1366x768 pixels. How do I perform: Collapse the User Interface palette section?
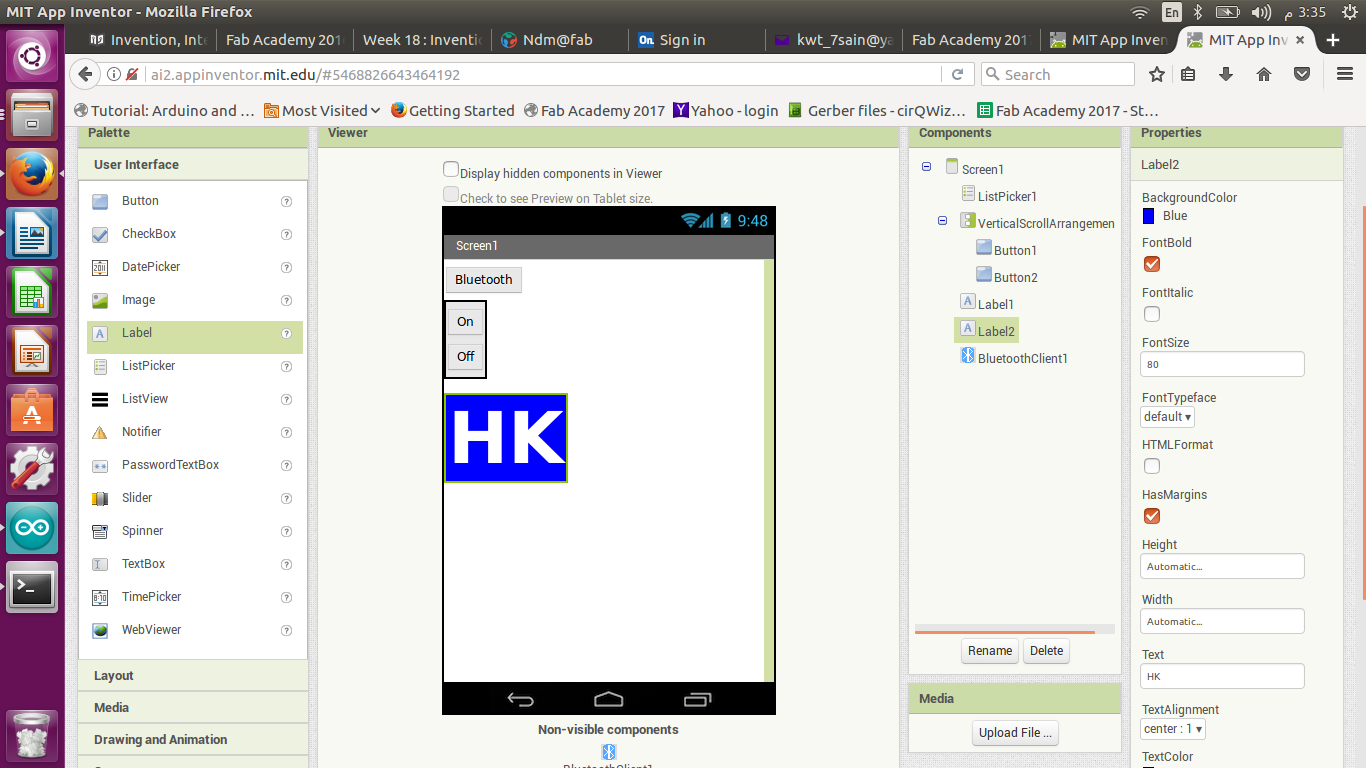point(193,165)
